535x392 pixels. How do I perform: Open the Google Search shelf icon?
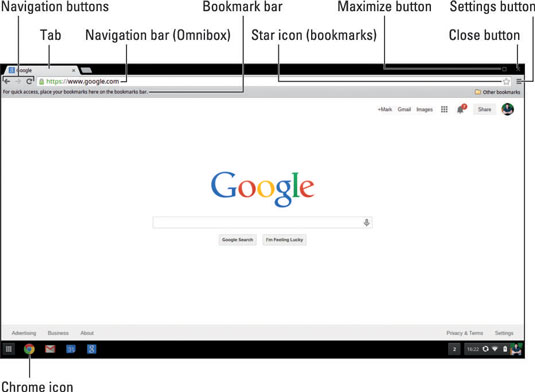[91, 349]
